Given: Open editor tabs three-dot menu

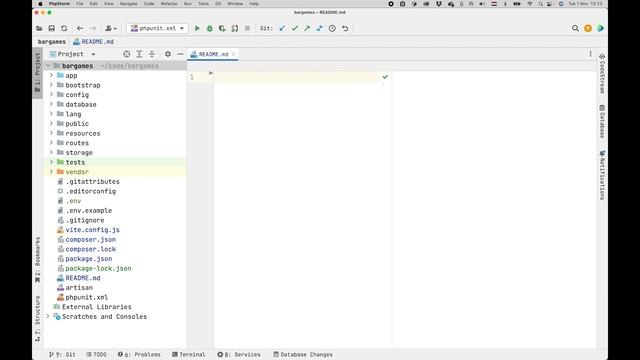Looking at the screenshot, I should [x=590, y=54].
